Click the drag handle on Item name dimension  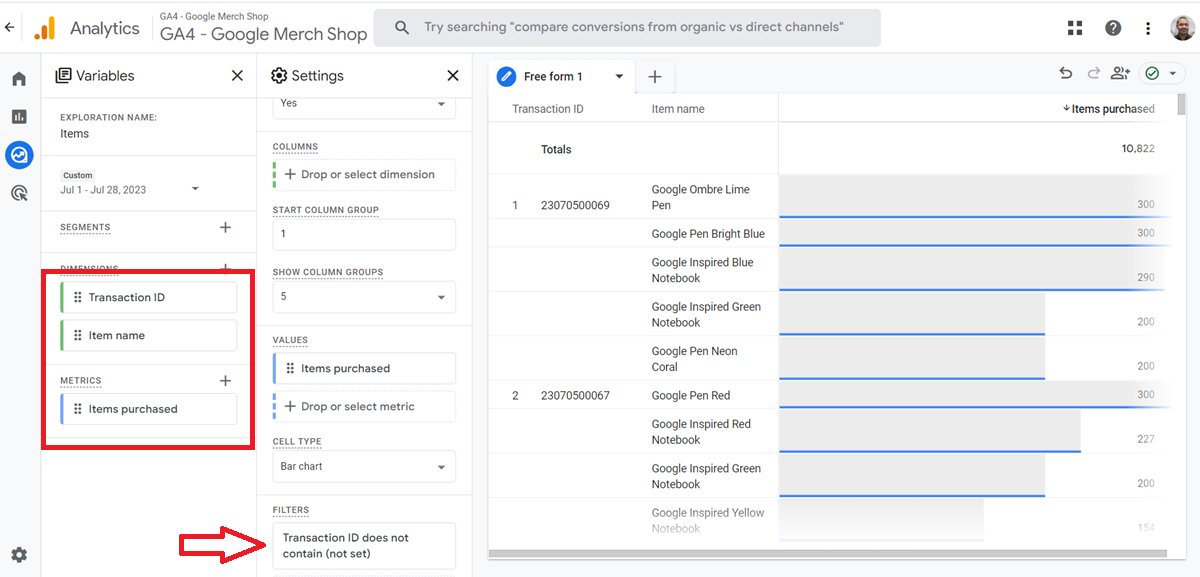[x=77, y=336]
